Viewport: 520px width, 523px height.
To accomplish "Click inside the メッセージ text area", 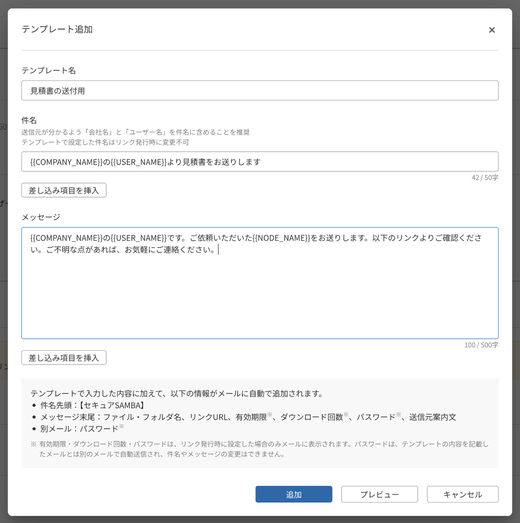I will point(260,283).
